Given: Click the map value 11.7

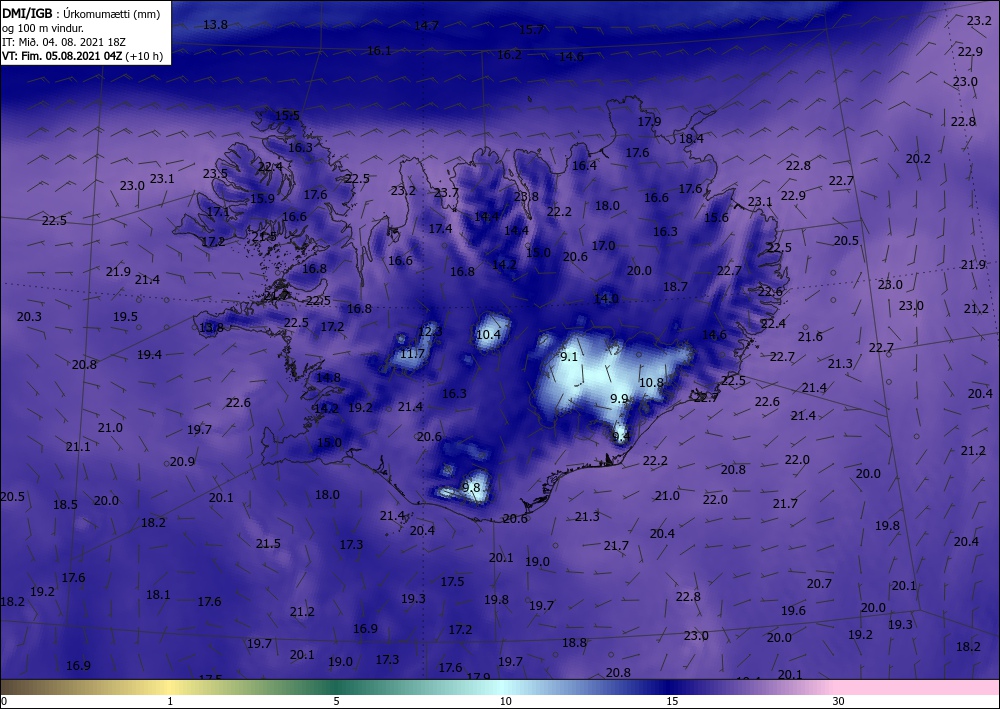Looking at the screenshot, I should pos(412,353).
